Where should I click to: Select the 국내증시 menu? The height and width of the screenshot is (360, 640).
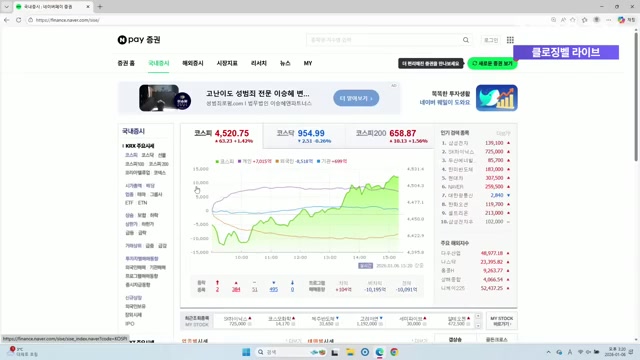coord(159,63)
